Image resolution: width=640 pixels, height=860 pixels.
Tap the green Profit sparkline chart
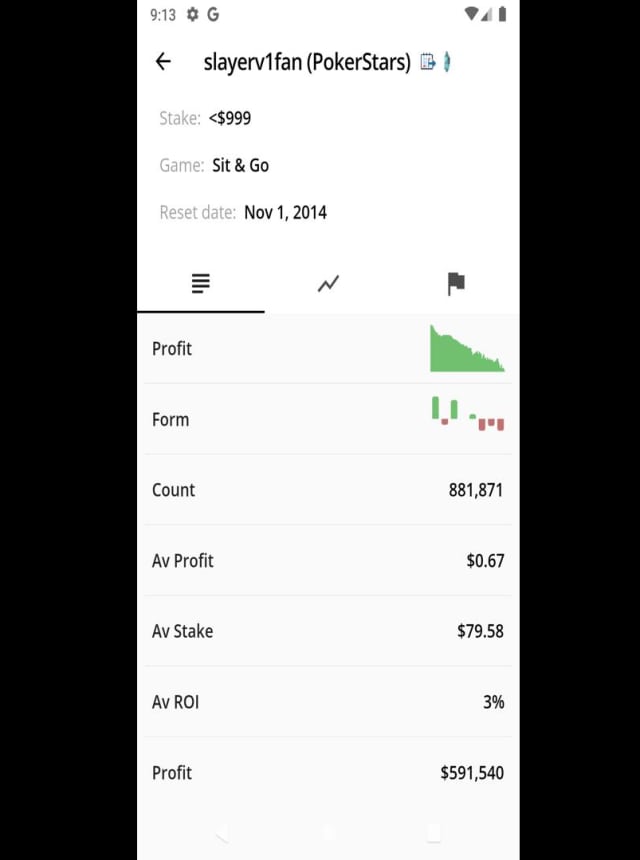[467, 349]
